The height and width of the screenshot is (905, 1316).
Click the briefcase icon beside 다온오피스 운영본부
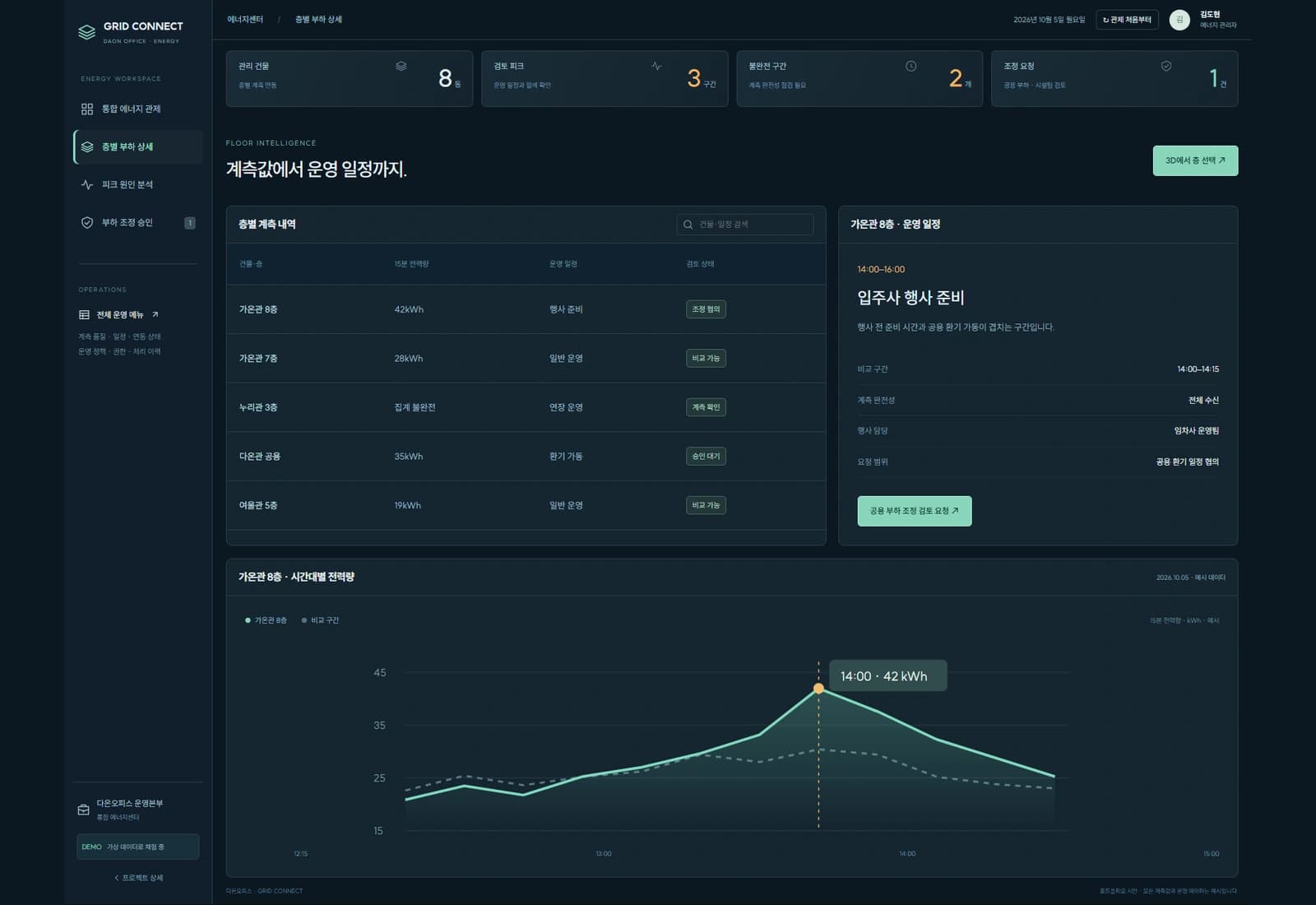pos(83,810)
